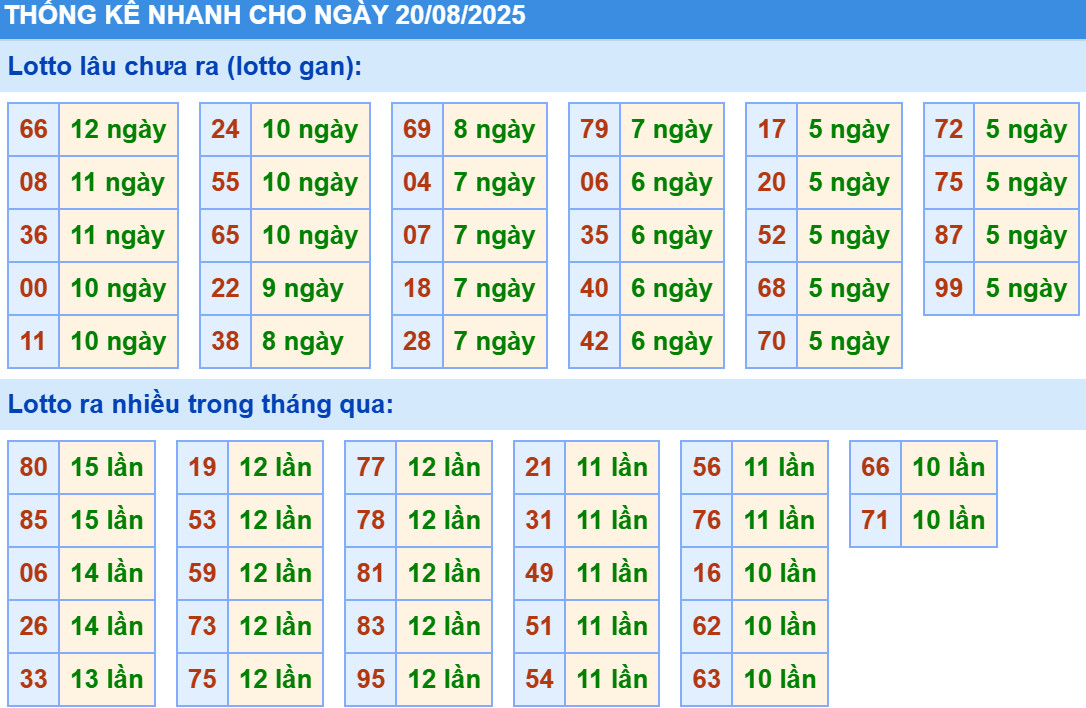The width and height of the screenshot is (1086, 708).
Task: Select number 95 showing 12 lần
Action: click(370, 680)
